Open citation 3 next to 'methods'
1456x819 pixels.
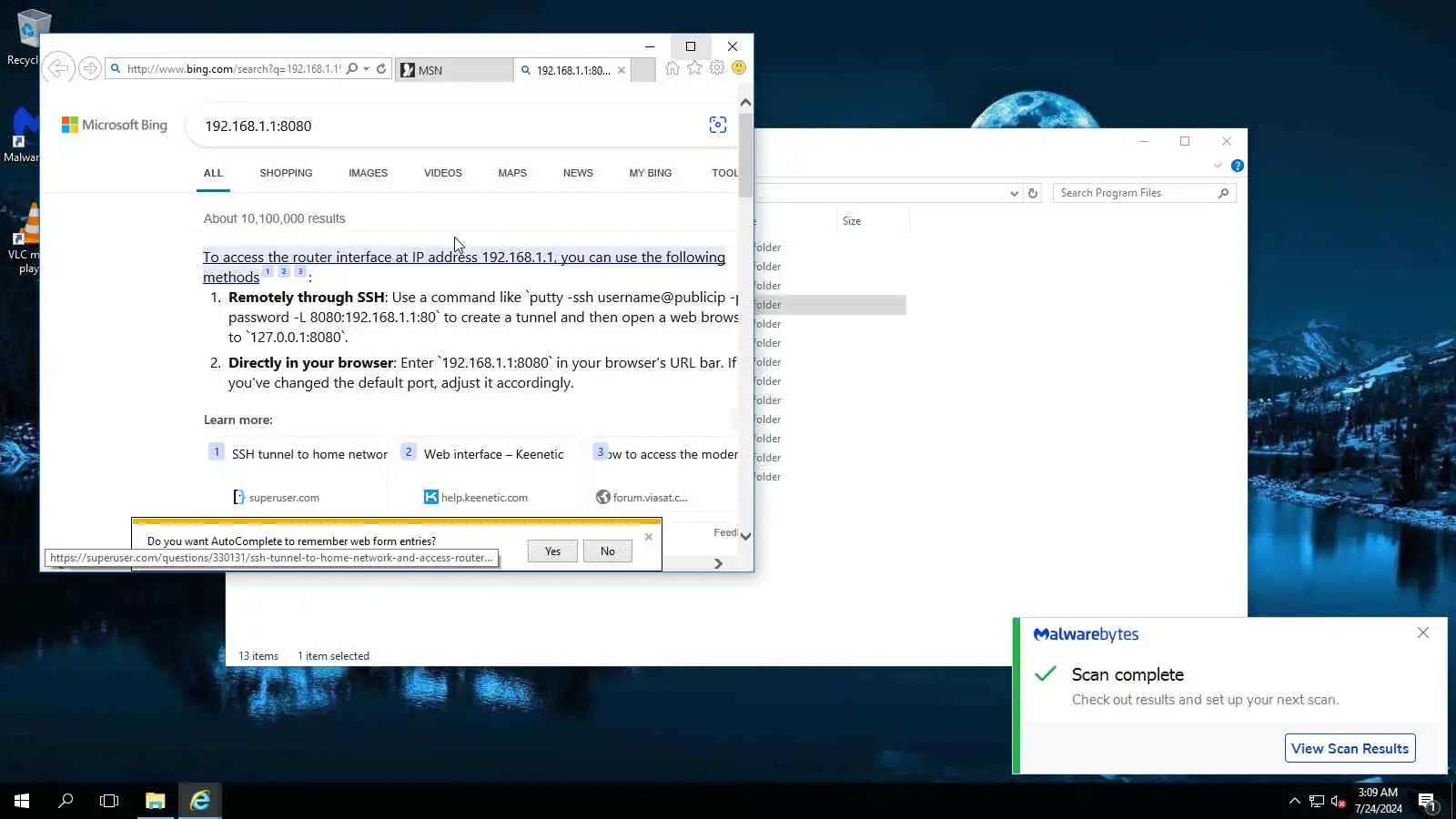pyautogui.click(x=299, y=271)
